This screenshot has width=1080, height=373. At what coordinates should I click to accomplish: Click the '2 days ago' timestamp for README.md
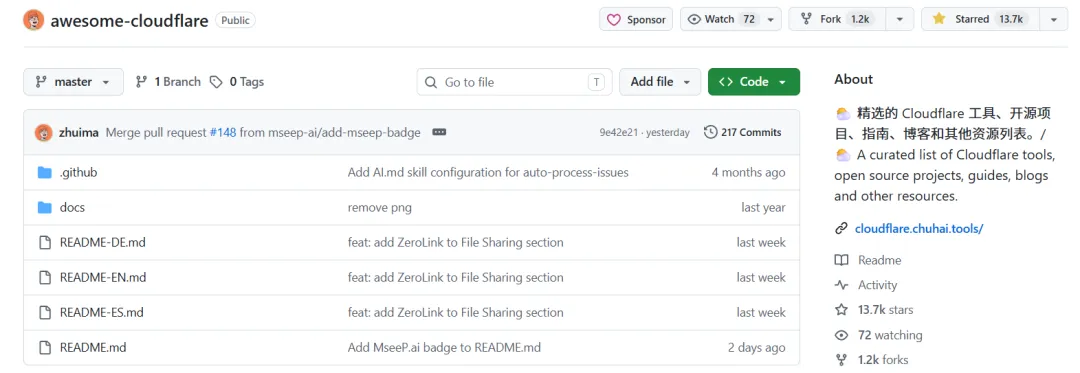[756, 348]
